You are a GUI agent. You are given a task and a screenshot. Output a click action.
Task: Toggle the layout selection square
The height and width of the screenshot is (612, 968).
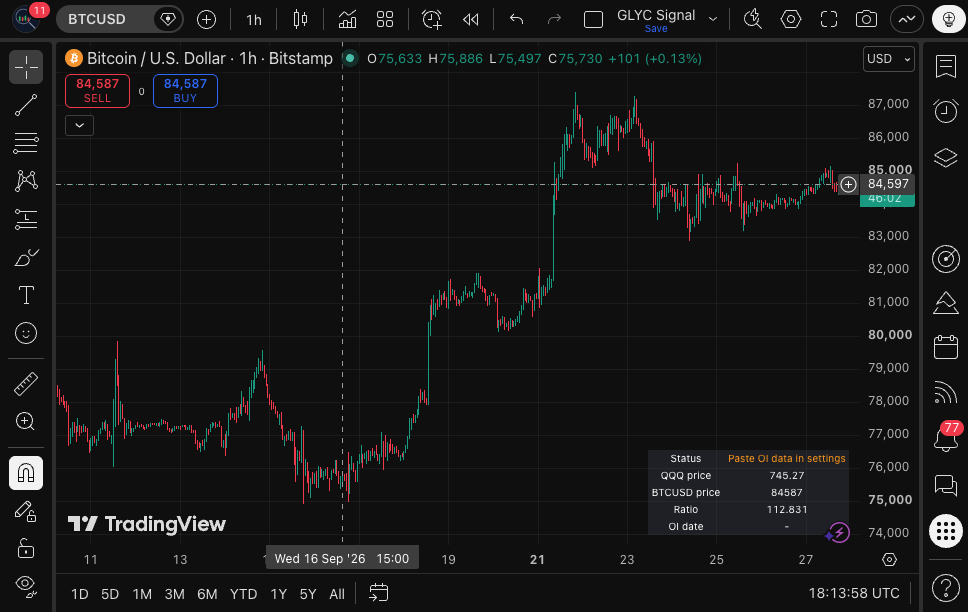click(x=593, y=19)
